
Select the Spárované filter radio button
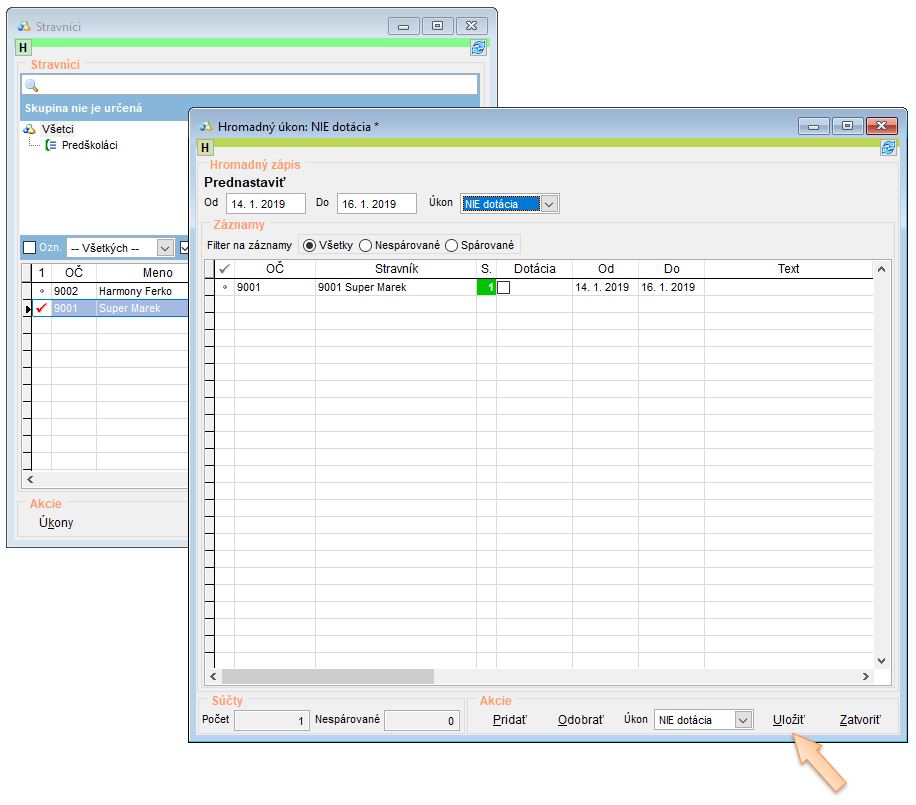(x=452, y=245)
